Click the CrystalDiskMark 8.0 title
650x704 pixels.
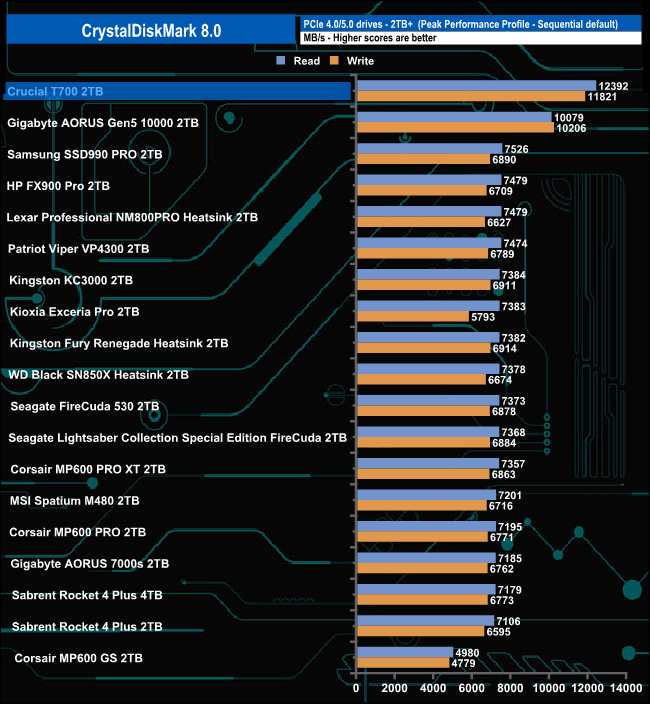click(x=151, y=31)
